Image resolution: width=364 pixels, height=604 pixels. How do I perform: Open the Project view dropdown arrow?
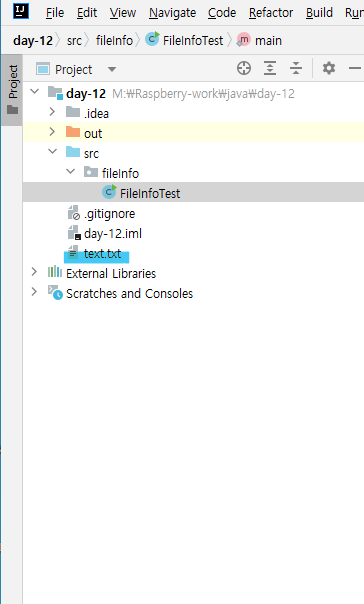tap(112, 69)
